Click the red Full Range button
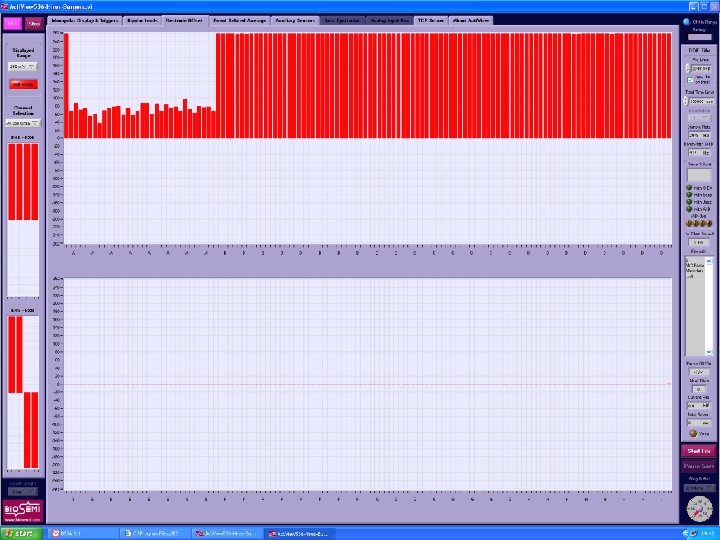This screenshot has height=540, width=720. (x=23, y=84)
